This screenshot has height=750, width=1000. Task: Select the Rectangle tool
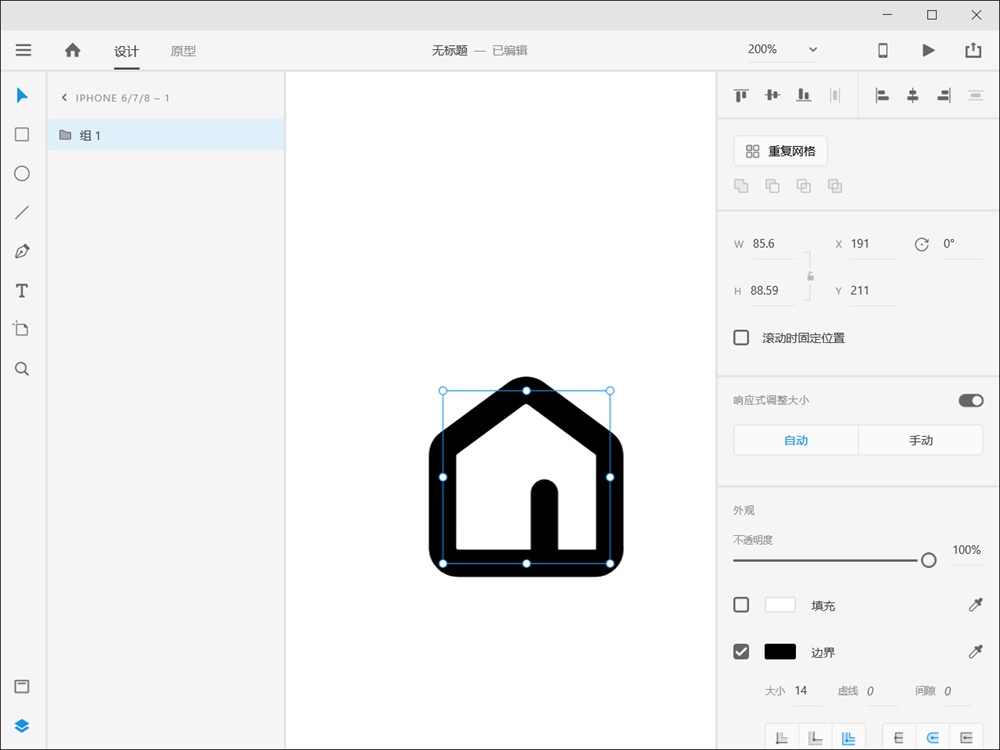click(22, 134)
